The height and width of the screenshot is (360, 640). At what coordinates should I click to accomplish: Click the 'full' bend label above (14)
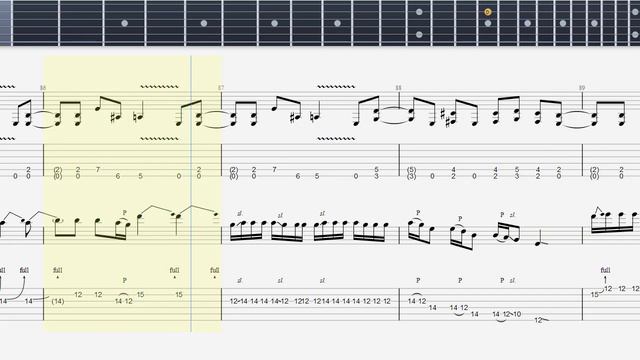(58, 270)
